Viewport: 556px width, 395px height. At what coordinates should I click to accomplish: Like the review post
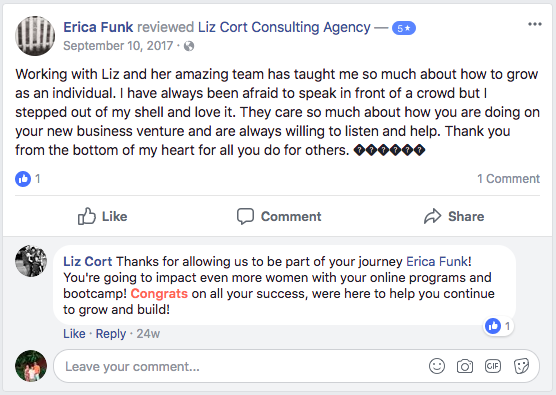pos(102,216)
